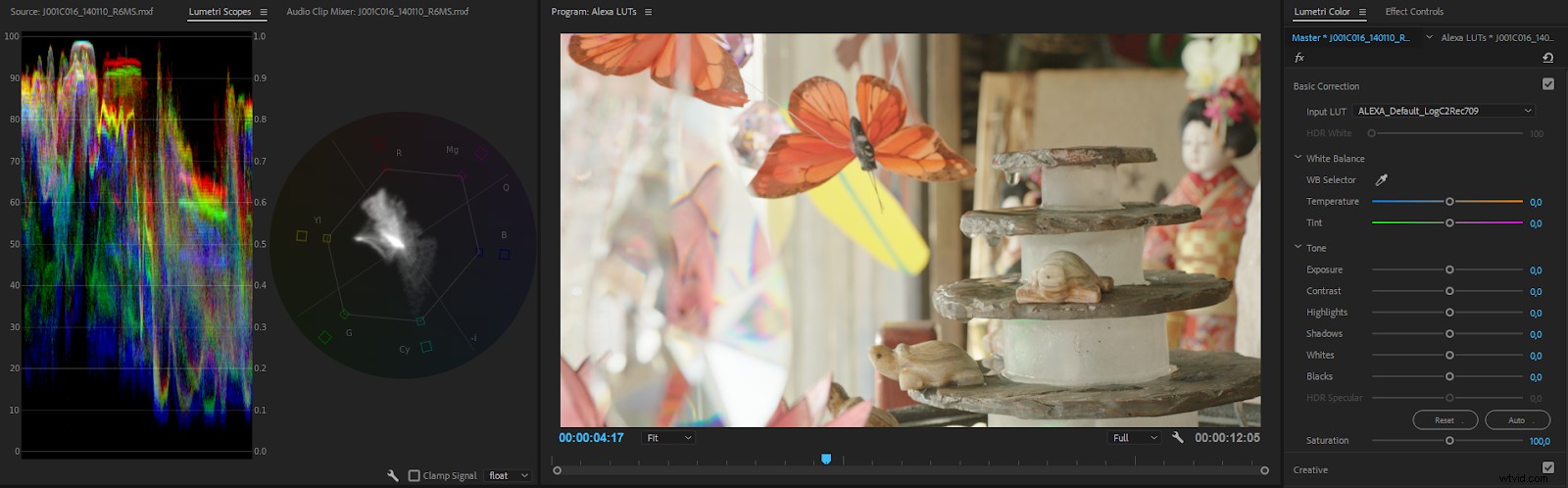The height and width of the screenshot is (488, 1568).
Task: Open the float bit-depth dropdown
Action: point(509,475)
